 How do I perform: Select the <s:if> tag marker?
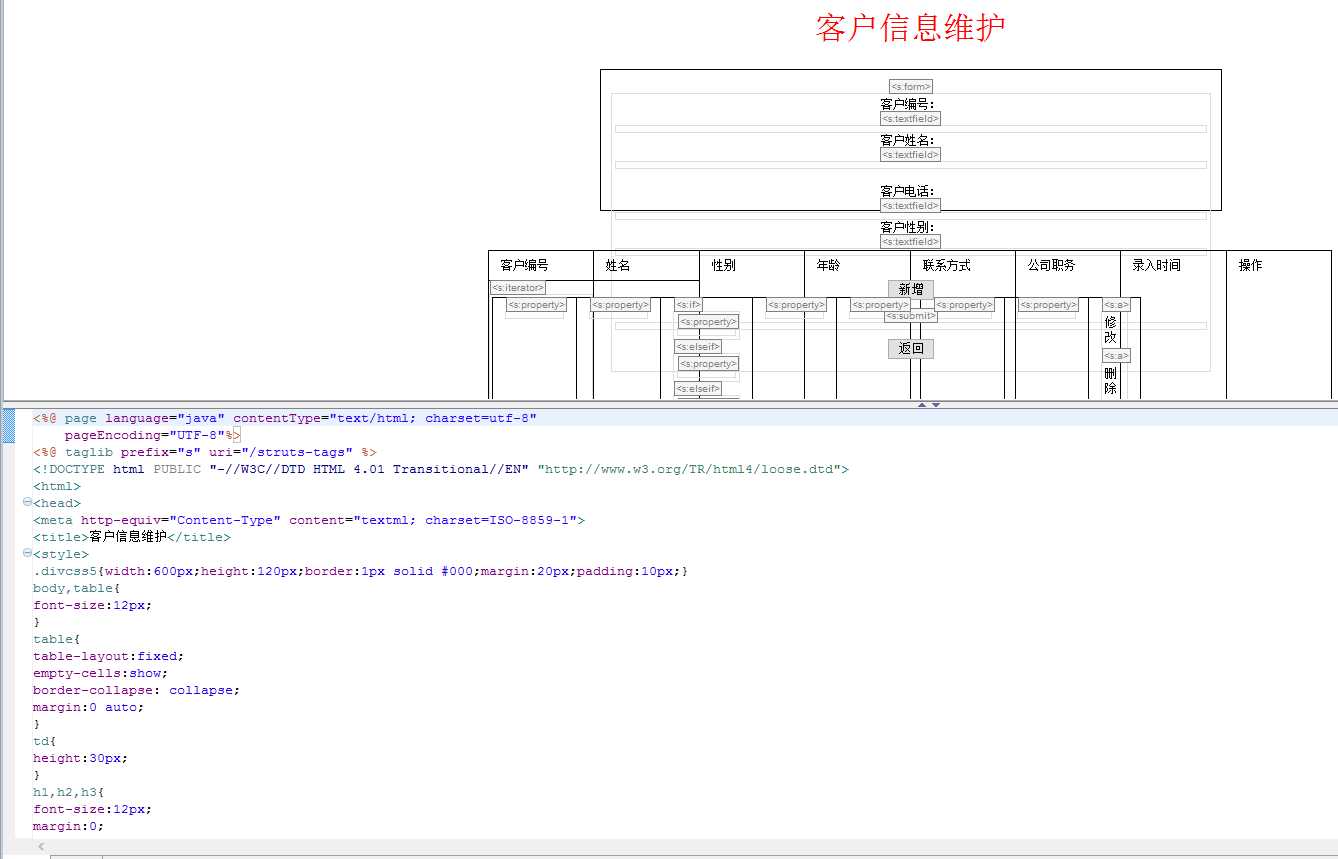(688, 305)
